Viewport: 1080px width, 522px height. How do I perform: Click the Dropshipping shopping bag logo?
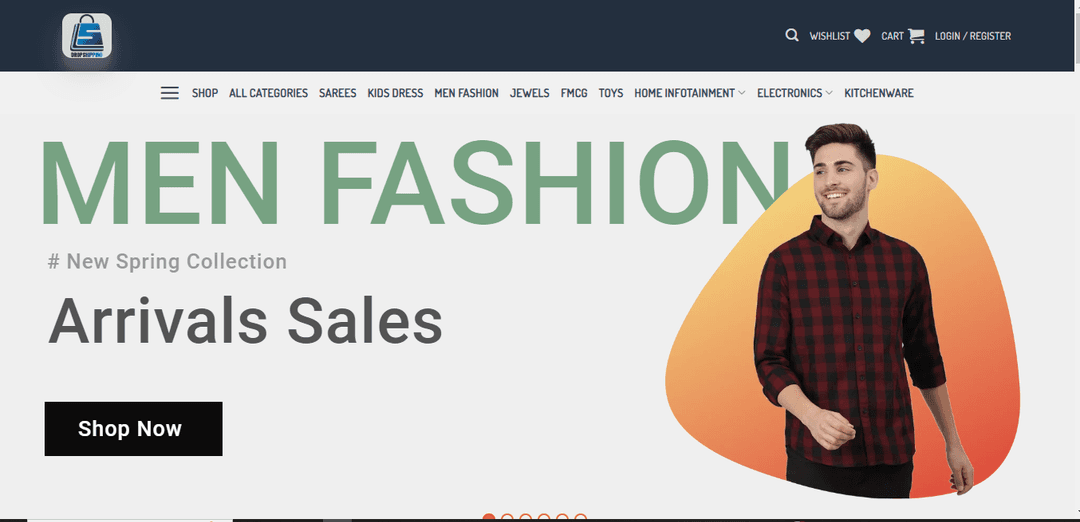coord(87,36)
